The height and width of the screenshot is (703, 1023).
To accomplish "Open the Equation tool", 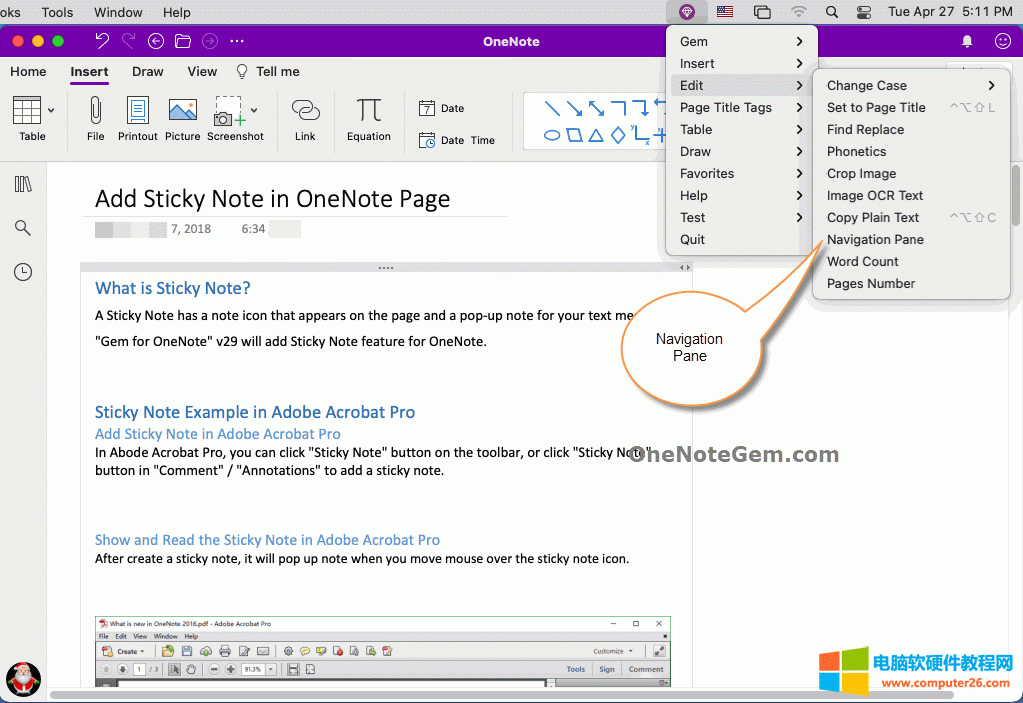I will click(x=369, y=110).
